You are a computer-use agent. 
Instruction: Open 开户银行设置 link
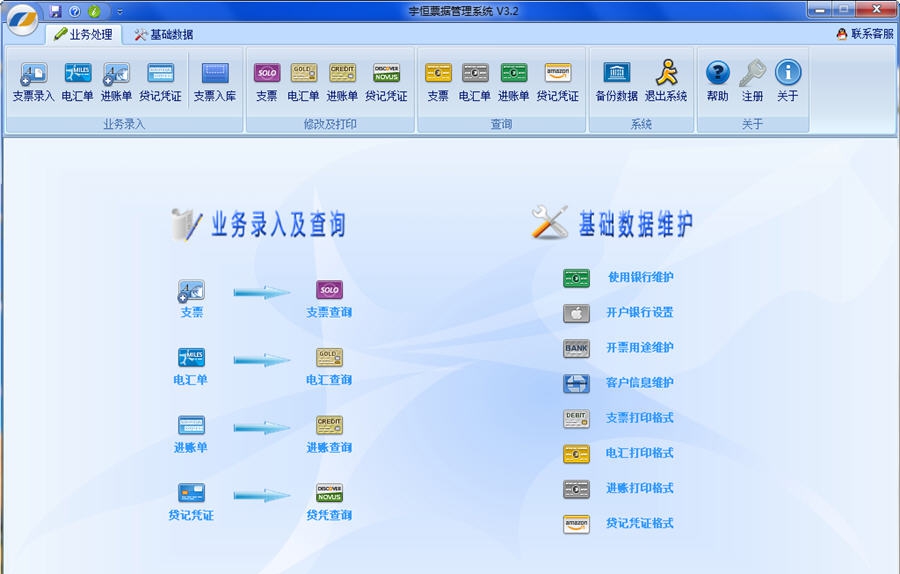(x=640, y=312)
